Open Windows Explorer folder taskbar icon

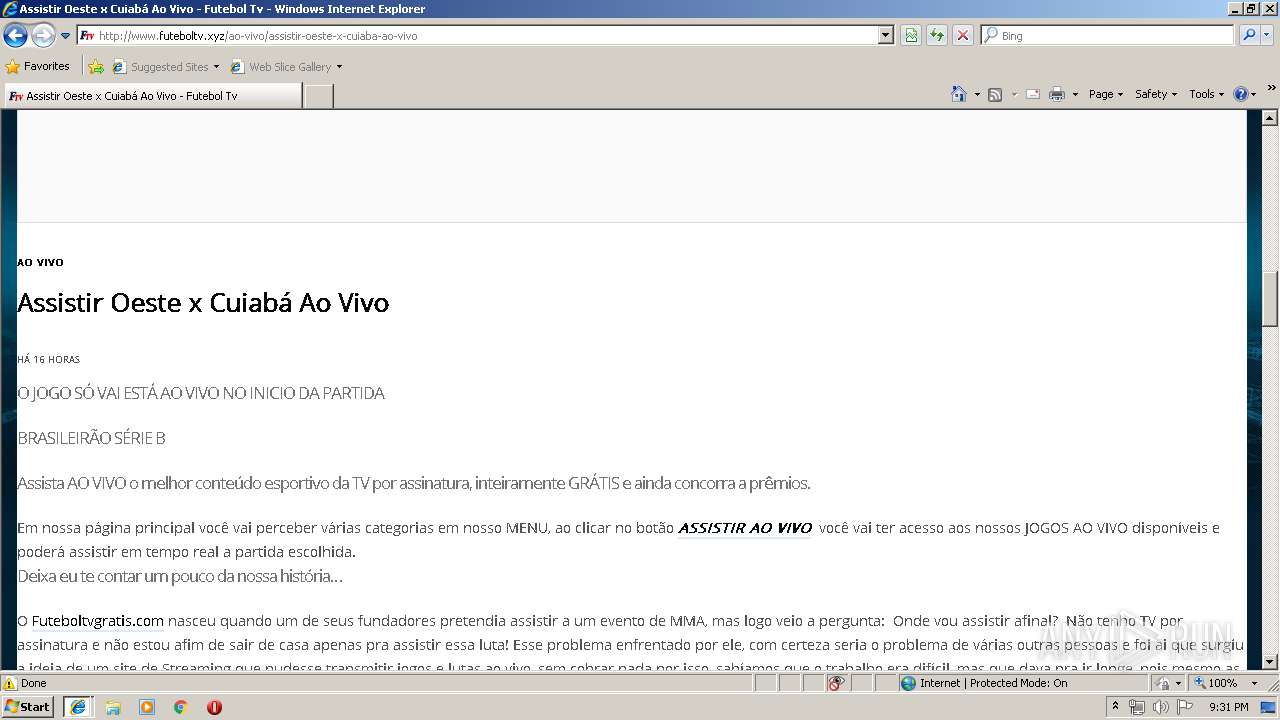pyautogui.click(x=113, y=707)
